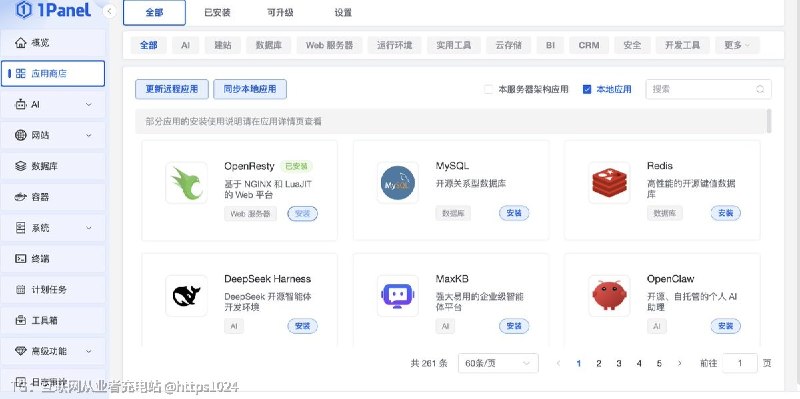Open the OpenResty app logo
This screenshot has width=800, height=399.
tap(187, 183)
